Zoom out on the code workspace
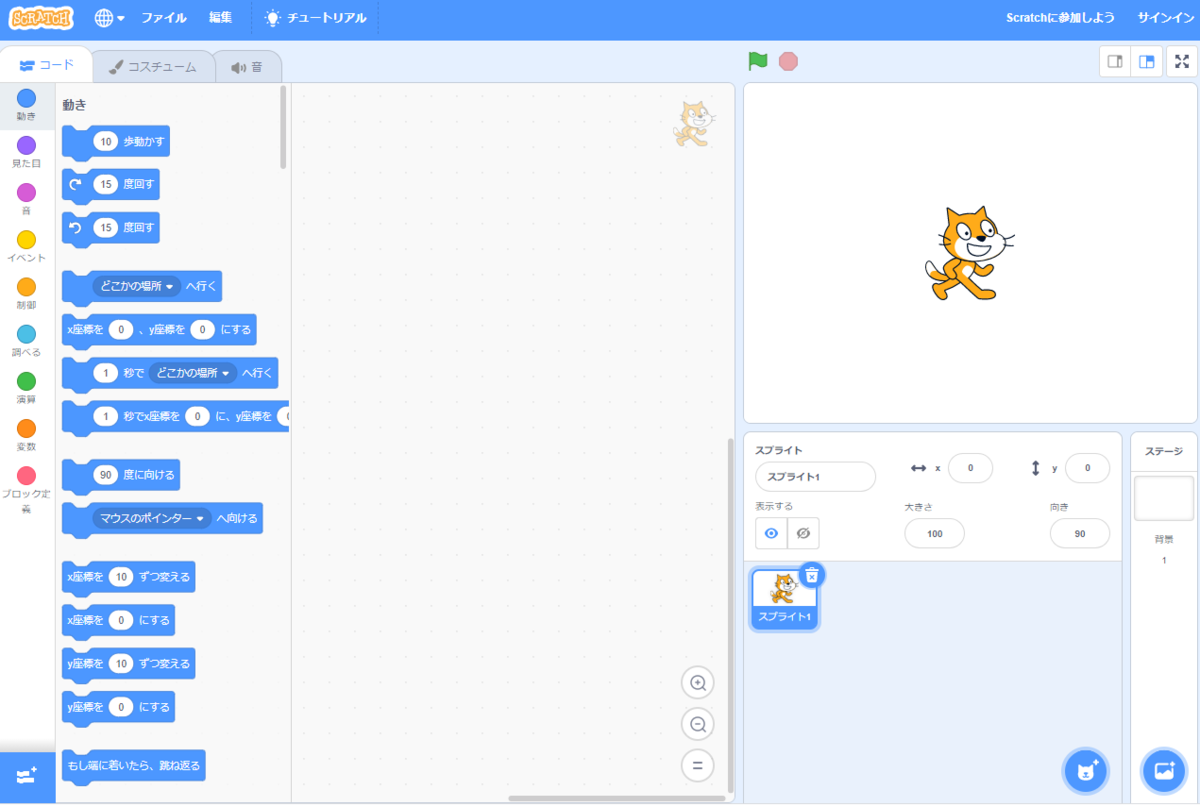Image resolution: width=1200 pixels, height=807 pixels. point(698,724)
